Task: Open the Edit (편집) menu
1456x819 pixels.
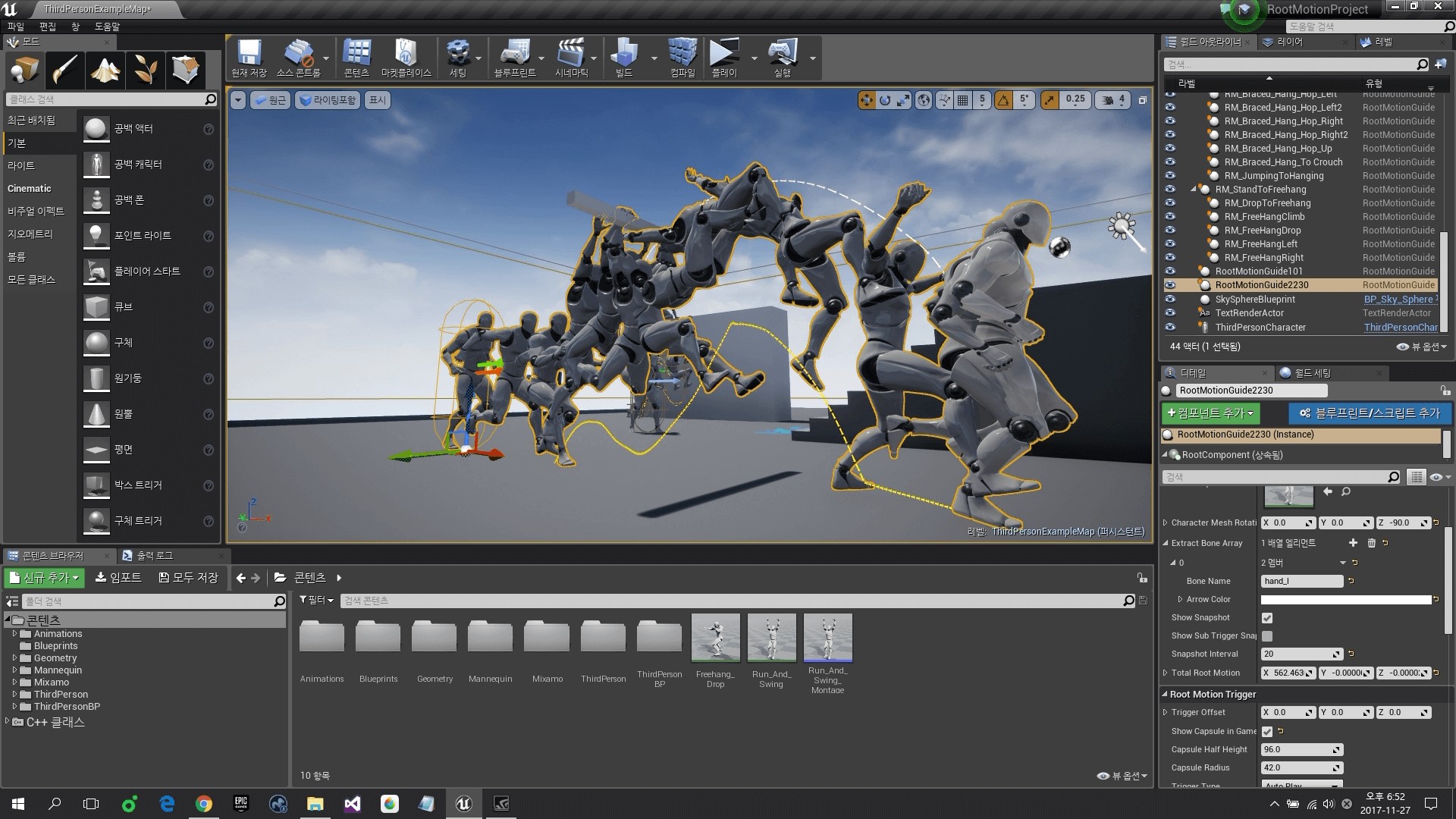Action: coord(47,27)
